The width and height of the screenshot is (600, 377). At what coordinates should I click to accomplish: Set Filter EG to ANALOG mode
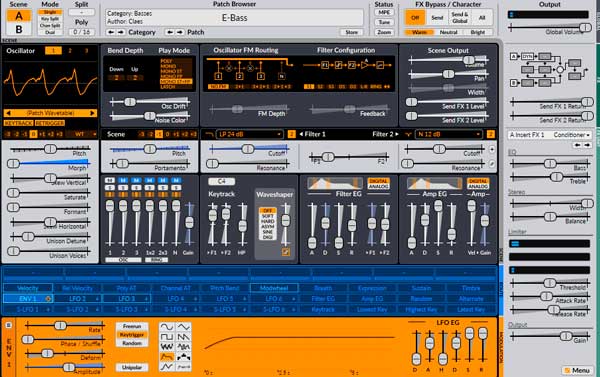click(x=378, y=186)
